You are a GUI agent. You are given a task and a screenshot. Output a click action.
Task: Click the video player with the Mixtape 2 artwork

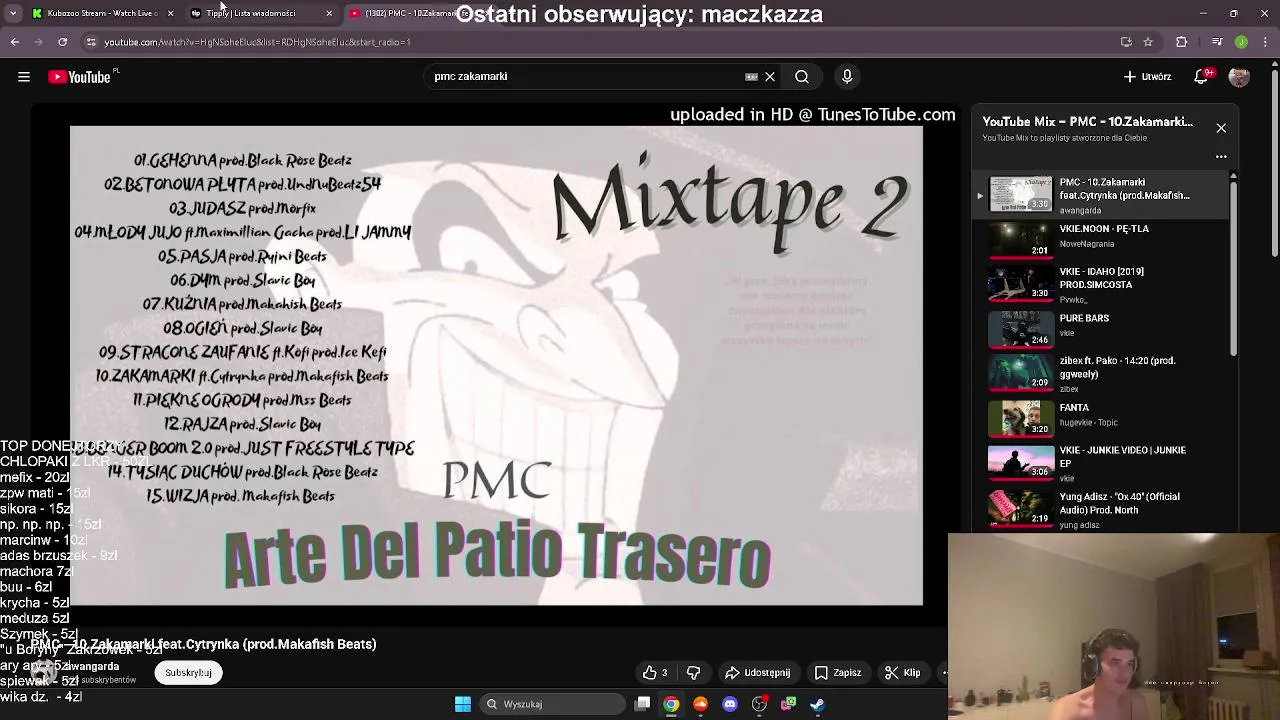pyautogui.click(x=496, y=365)
